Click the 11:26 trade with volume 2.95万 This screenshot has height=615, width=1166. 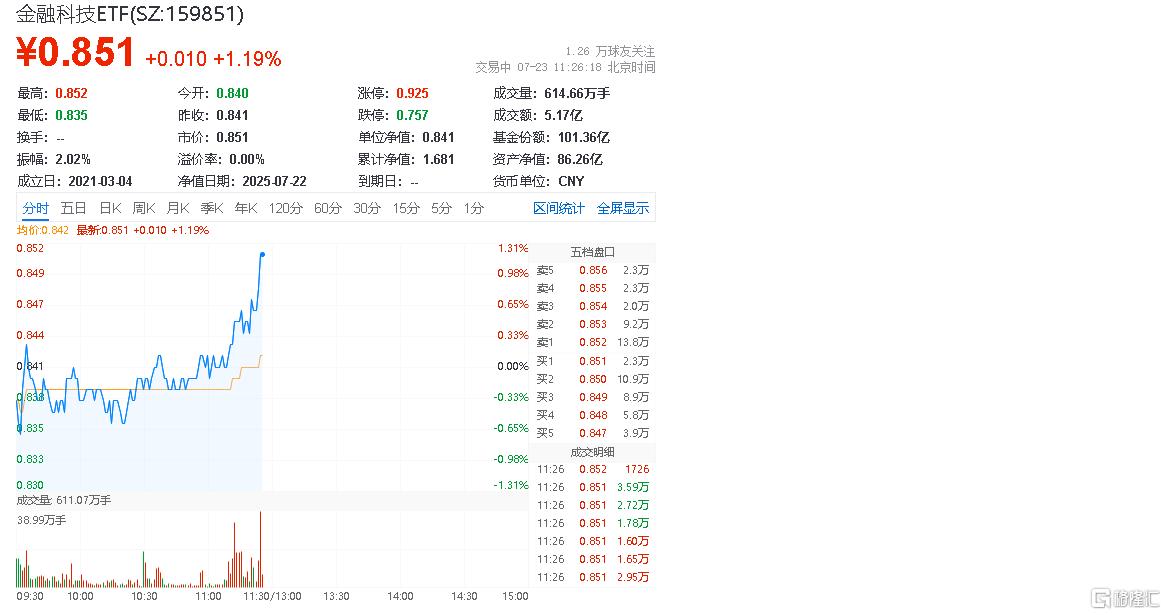click(593, 577)
